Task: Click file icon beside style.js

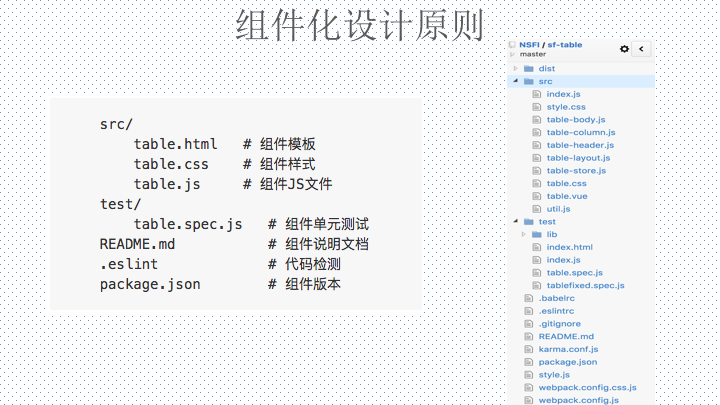Action: pyautogui.click(x=529, y=375)
